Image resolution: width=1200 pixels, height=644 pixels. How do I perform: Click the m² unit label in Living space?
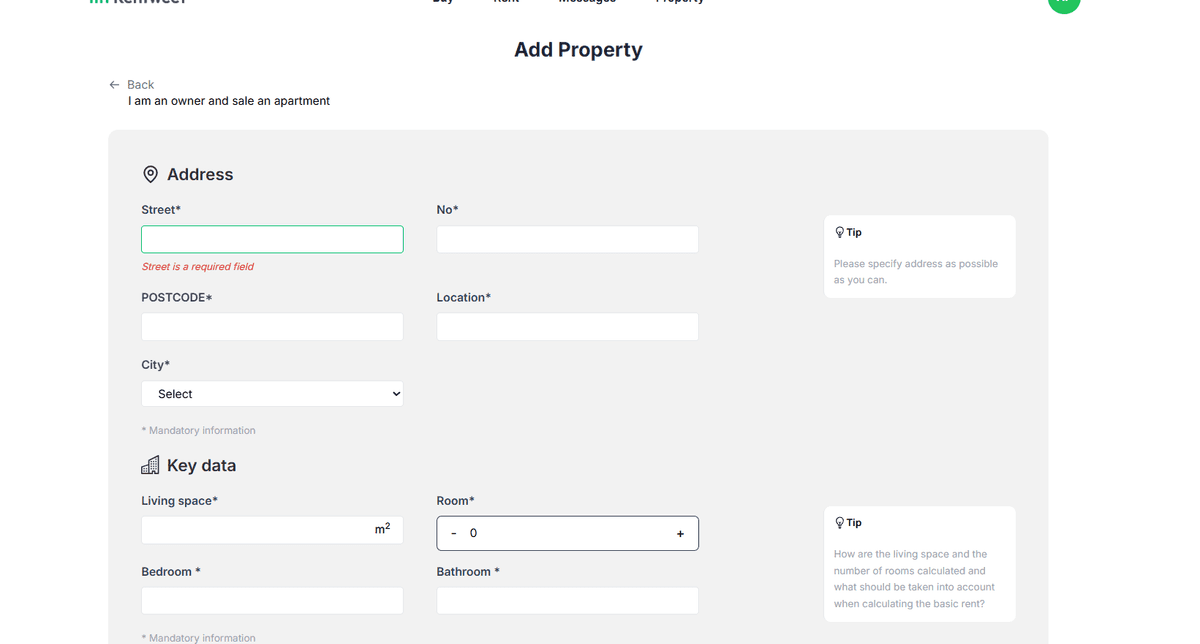[x=383, y=527]
